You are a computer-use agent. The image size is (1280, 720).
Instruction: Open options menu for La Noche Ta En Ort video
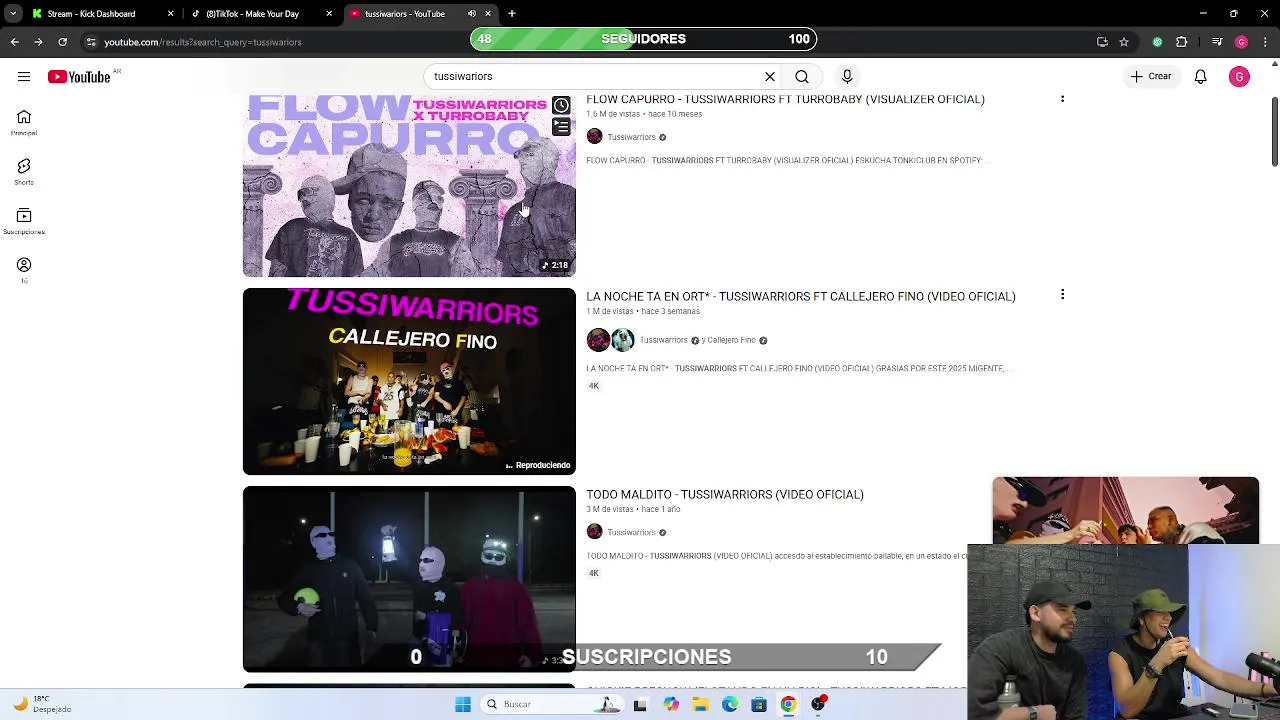[1062, 294]
